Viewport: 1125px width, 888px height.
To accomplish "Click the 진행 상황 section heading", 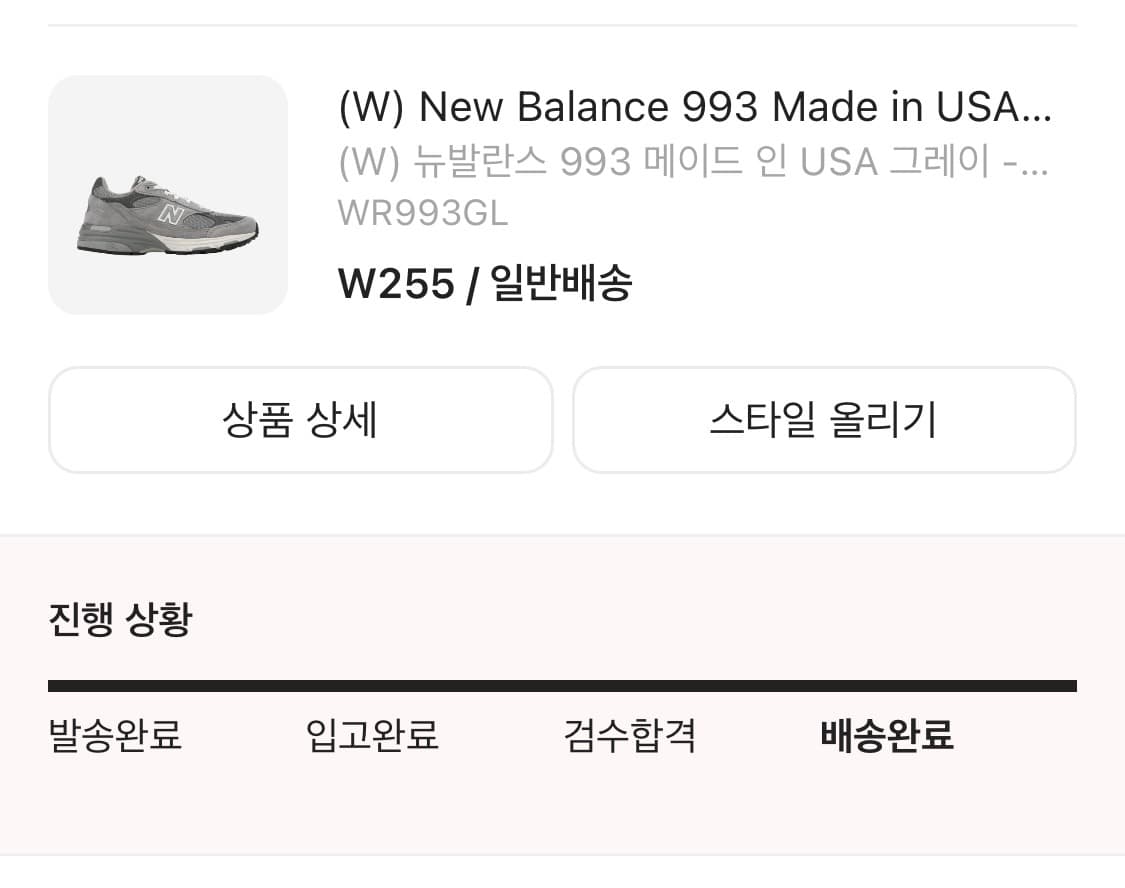I will pyautogui.click(x=119, y=620).
